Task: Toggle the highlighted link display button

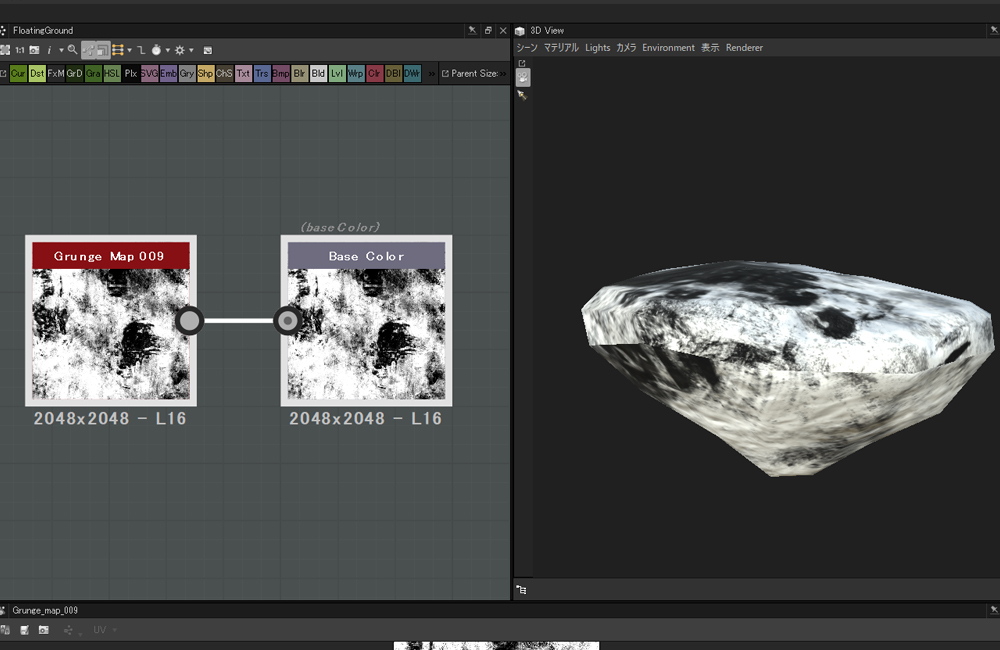Action: (88, 50)
